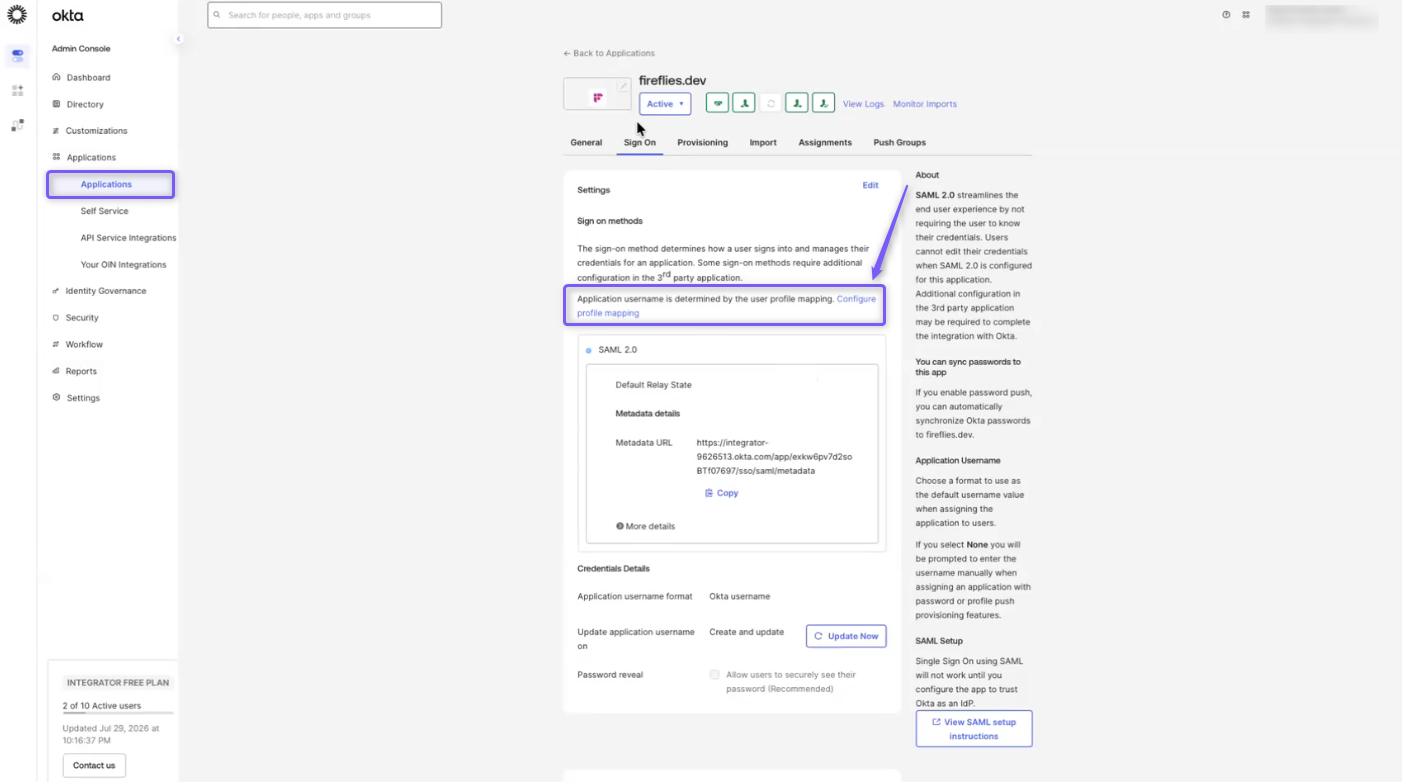1402x782 pixels.
Task: Select the Sign On tab
Action: click(x=640, y=143)
